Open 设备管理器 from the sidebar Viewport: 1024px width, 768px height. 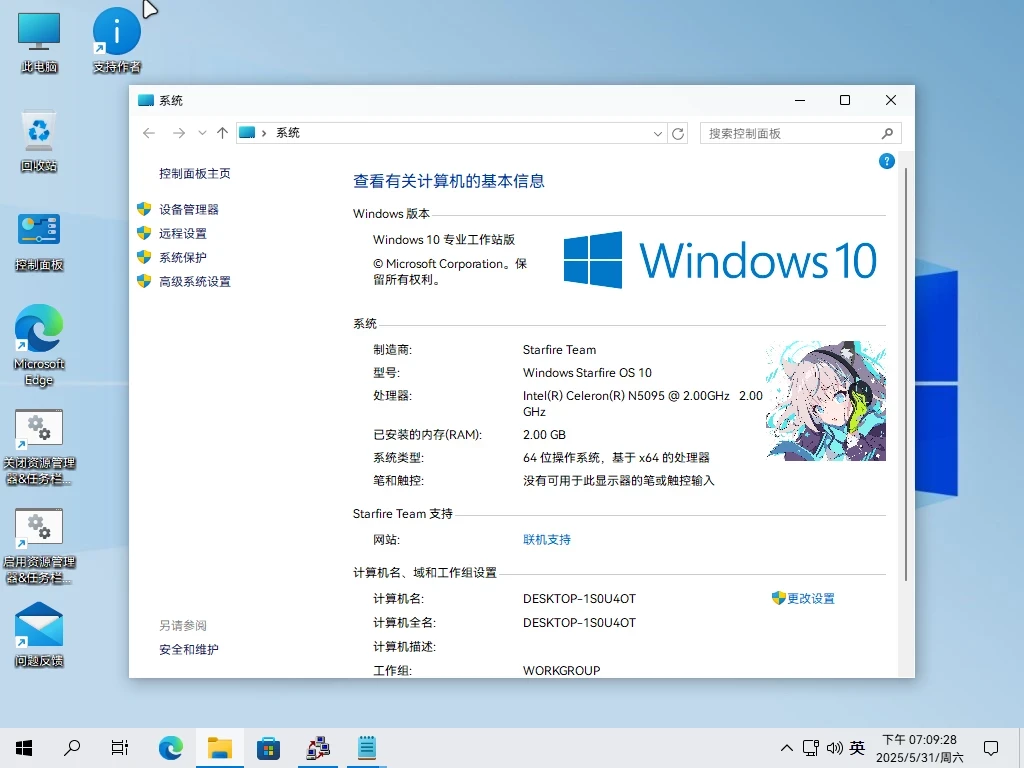pyautogui.click(x=190, y=209)
